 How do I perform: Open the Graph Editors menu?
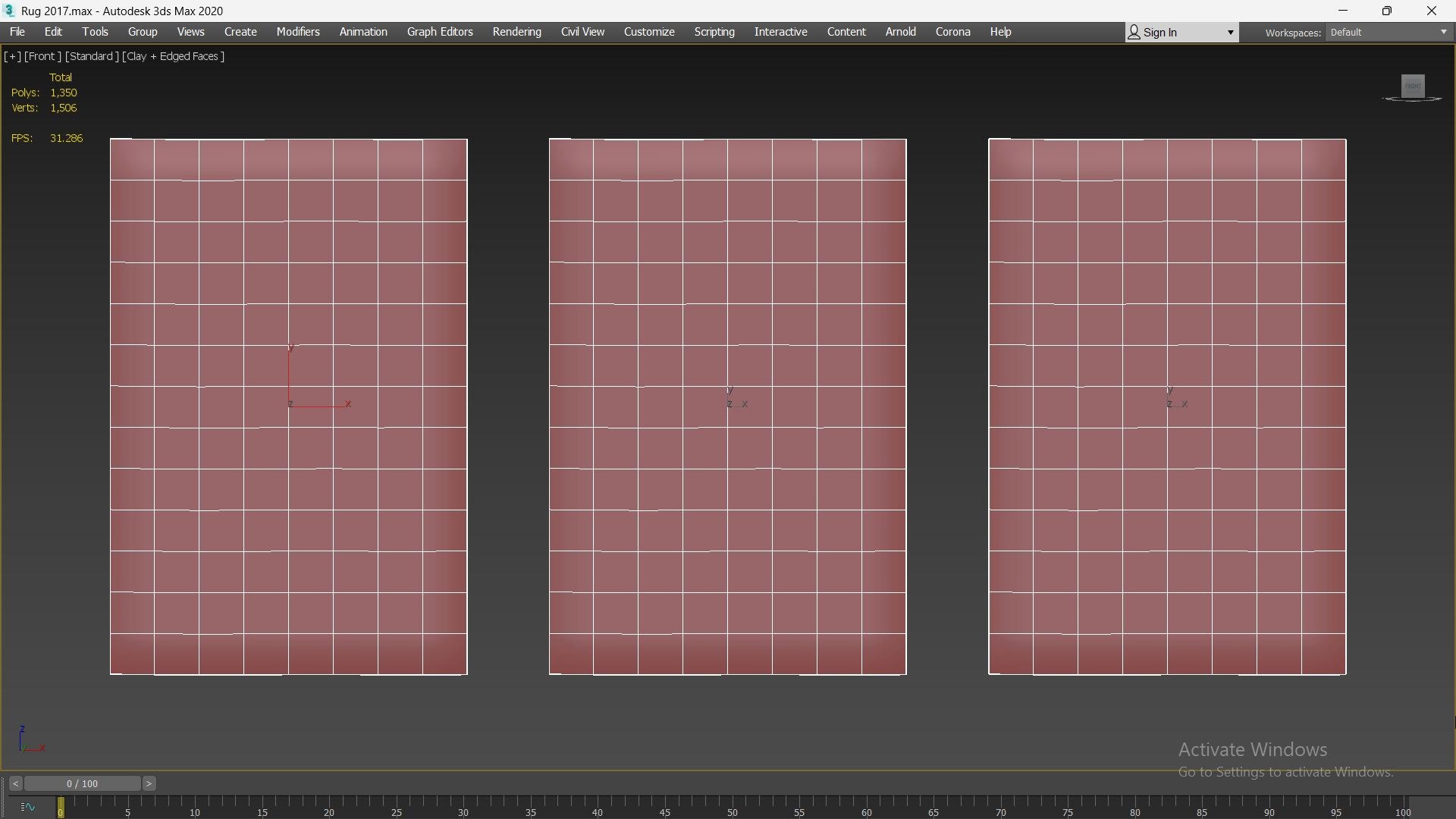pos(440,32)
